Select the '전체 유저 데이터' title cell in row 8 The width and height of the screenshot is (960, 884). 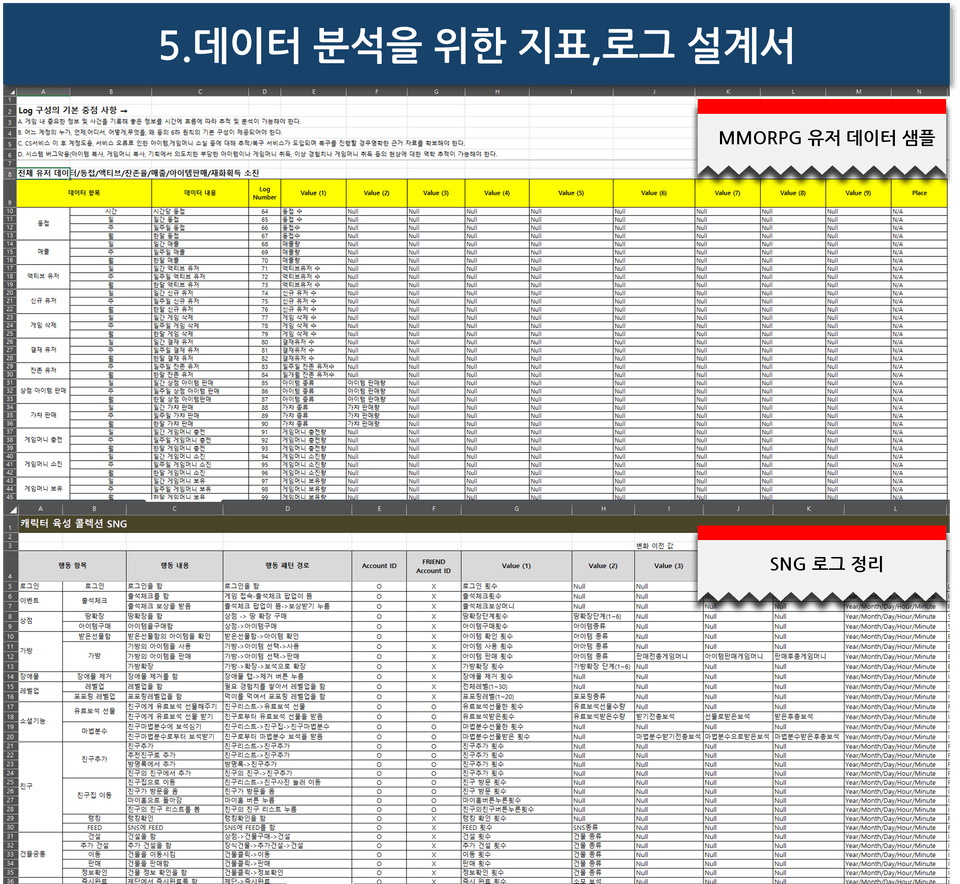pyautogui.click(x=43, y=173)
